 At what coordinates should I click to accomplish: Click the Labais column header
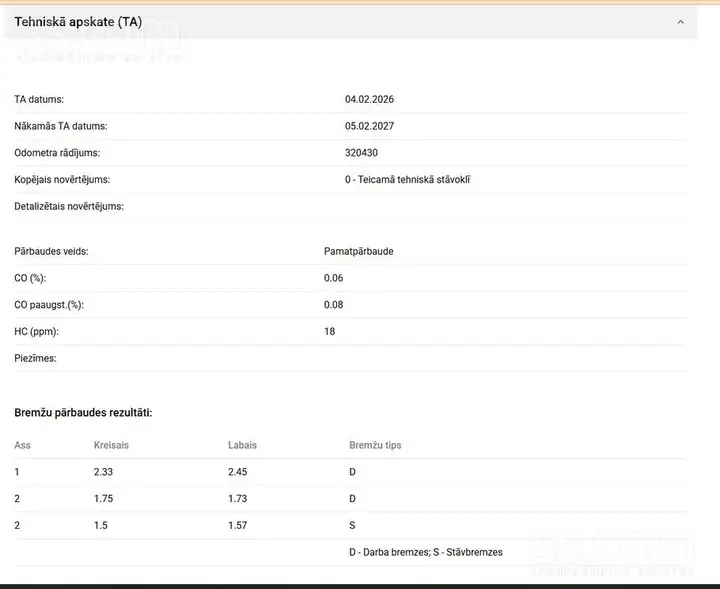tap(242, 445)
